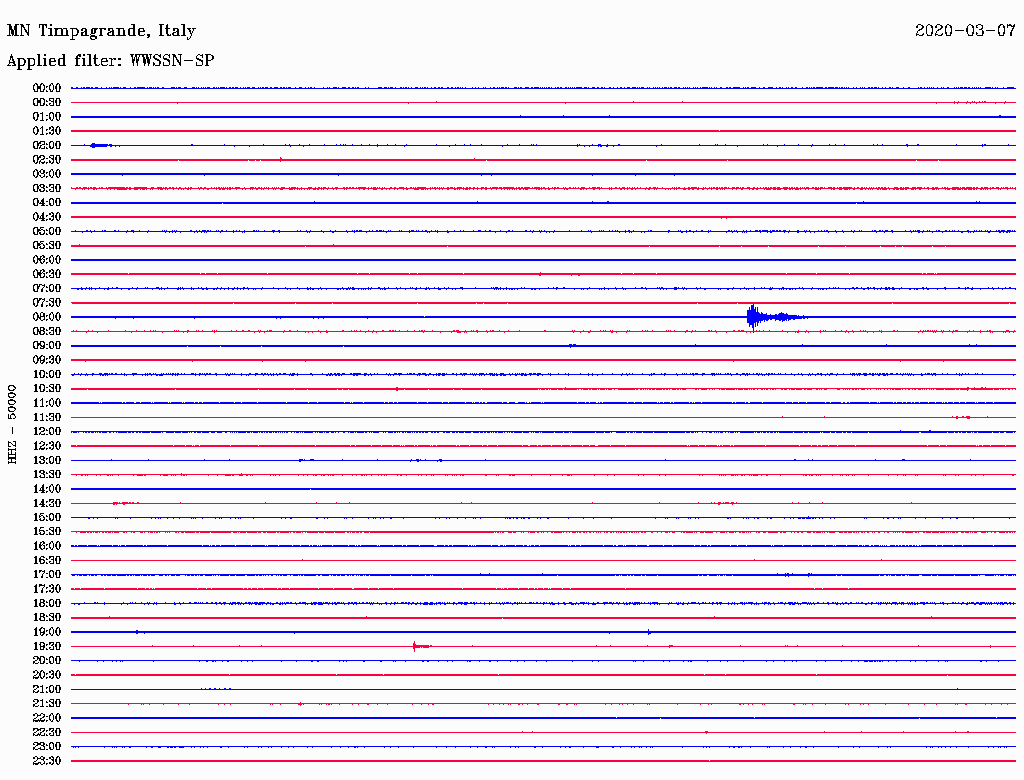The image size is (1024, 780).
Task: Click the red noise near the end of the 00:30 trace
Action: [971, 102]
